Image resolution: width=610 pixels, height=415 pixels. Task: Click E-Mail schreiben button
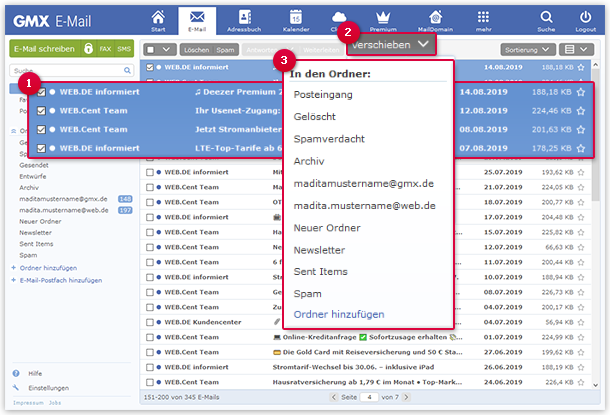pyautogui.click(x=44, y=49)
